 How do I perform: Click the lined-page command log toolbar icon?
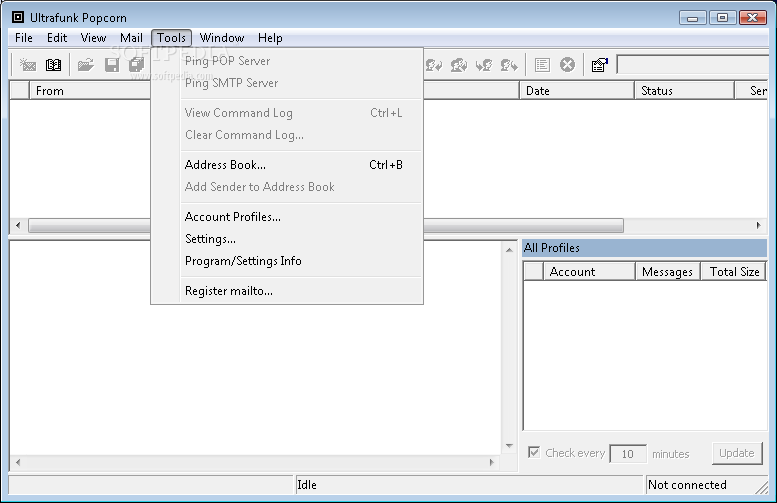tap(542, 65)
